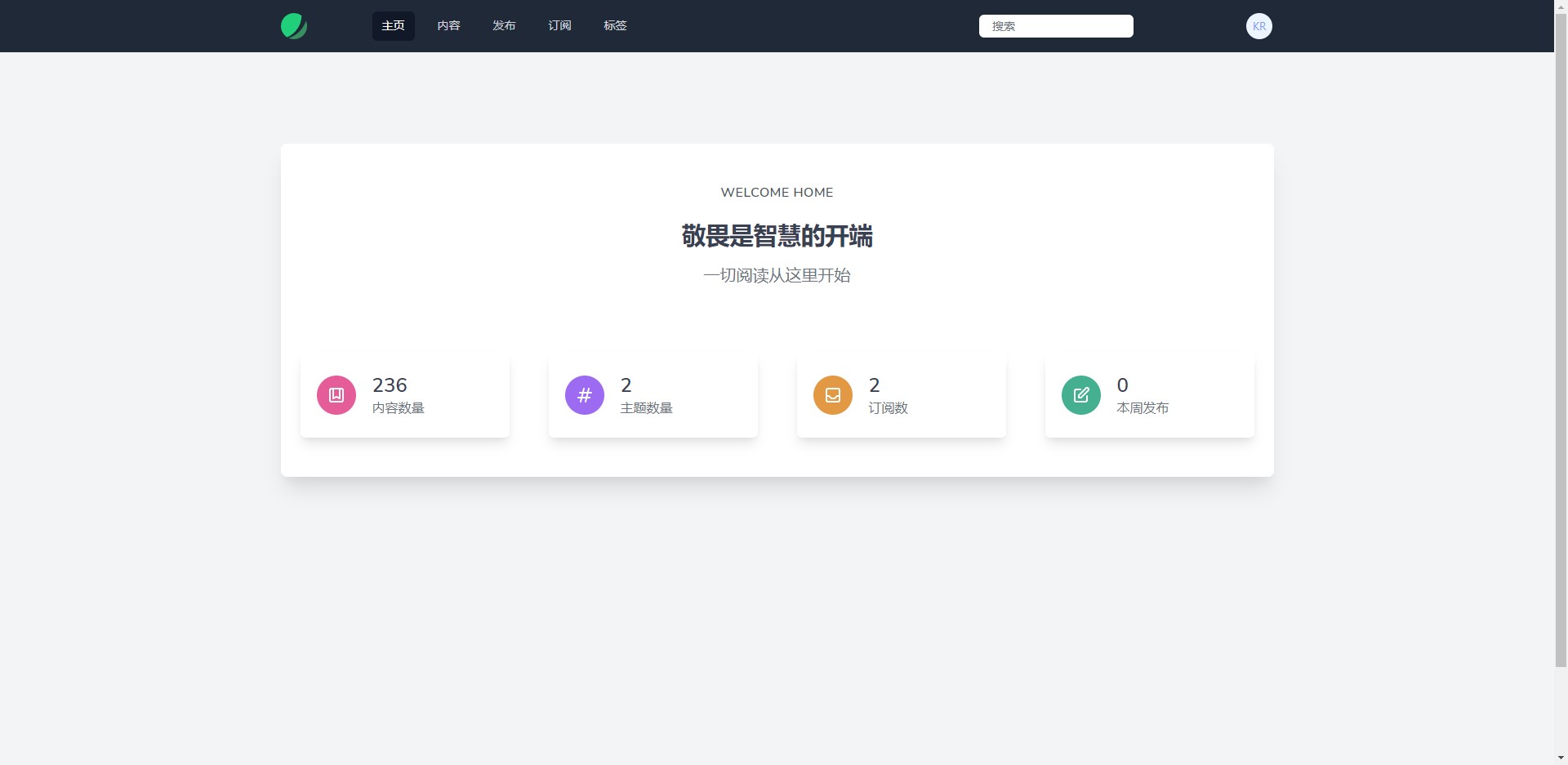Click the green leaf logo
The width and height of the screenshot is (1568, 765).
(x=294, y=26)
